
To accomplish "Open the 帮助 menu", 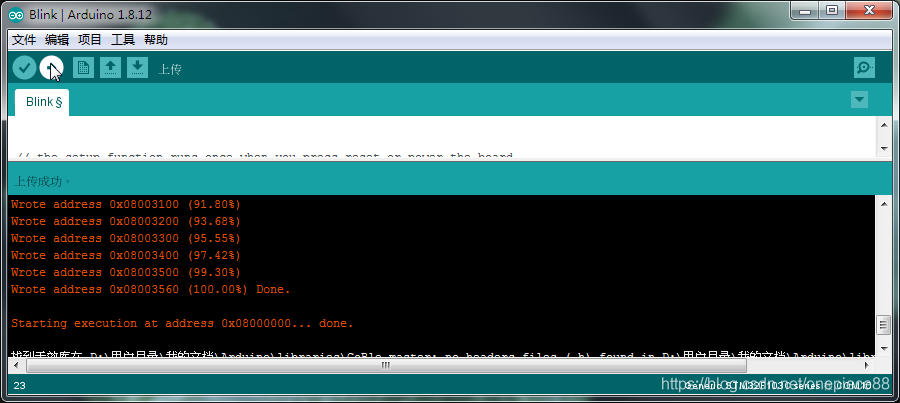I will 156,40.
